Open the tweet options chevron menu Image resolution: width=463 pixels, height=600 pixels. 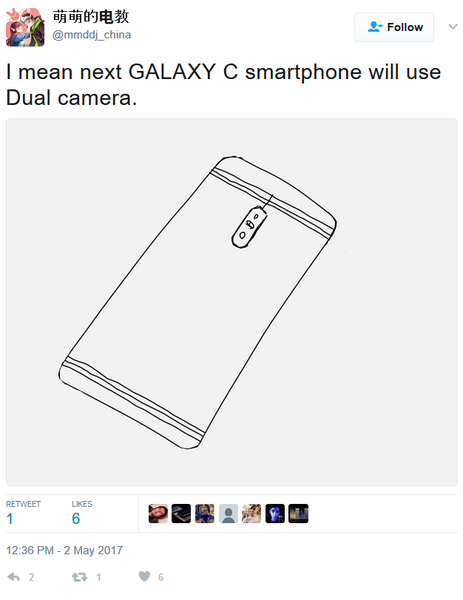(x=453, y=26)
